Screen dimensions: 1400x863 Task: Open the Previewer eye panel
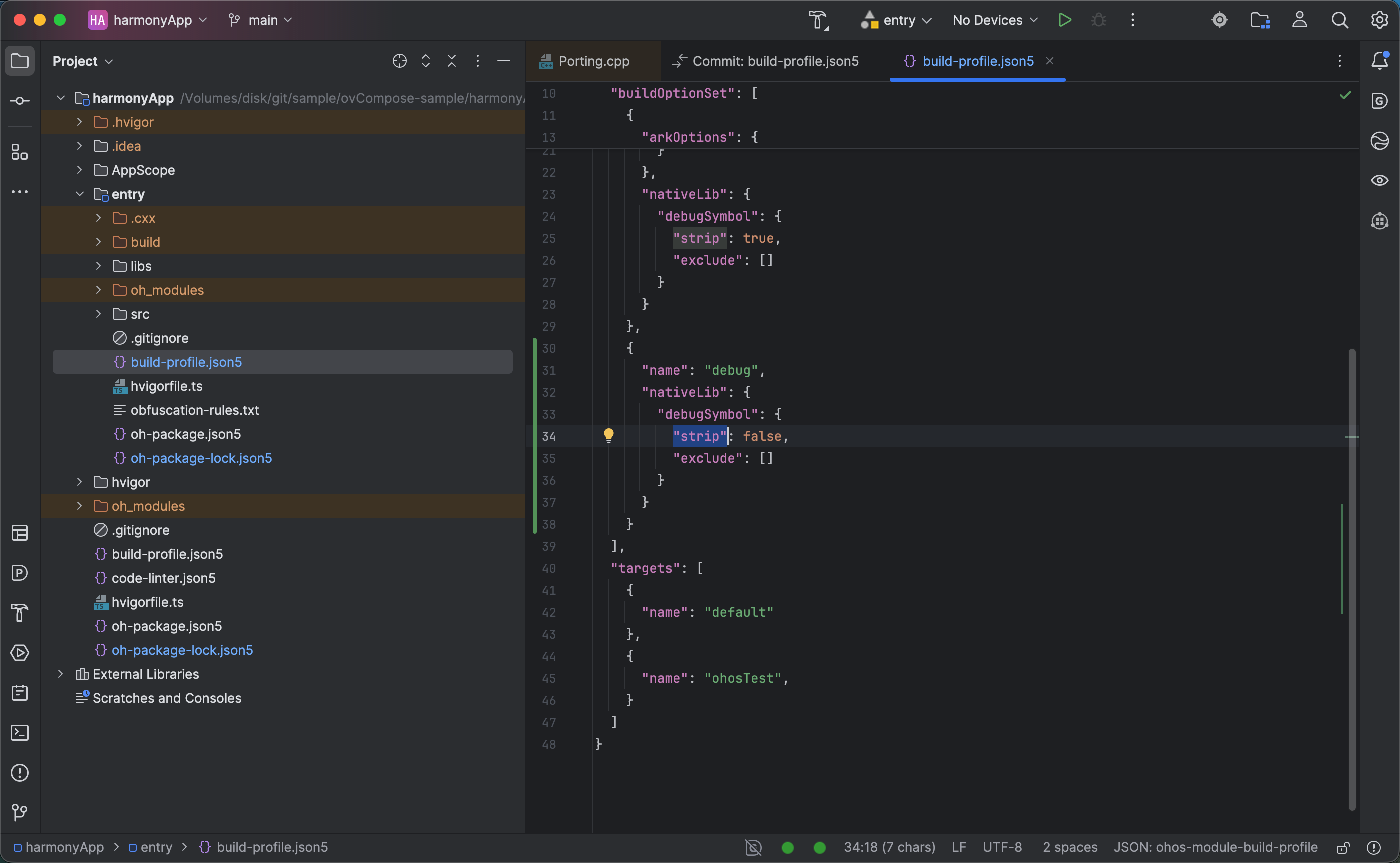point(1379,181)
